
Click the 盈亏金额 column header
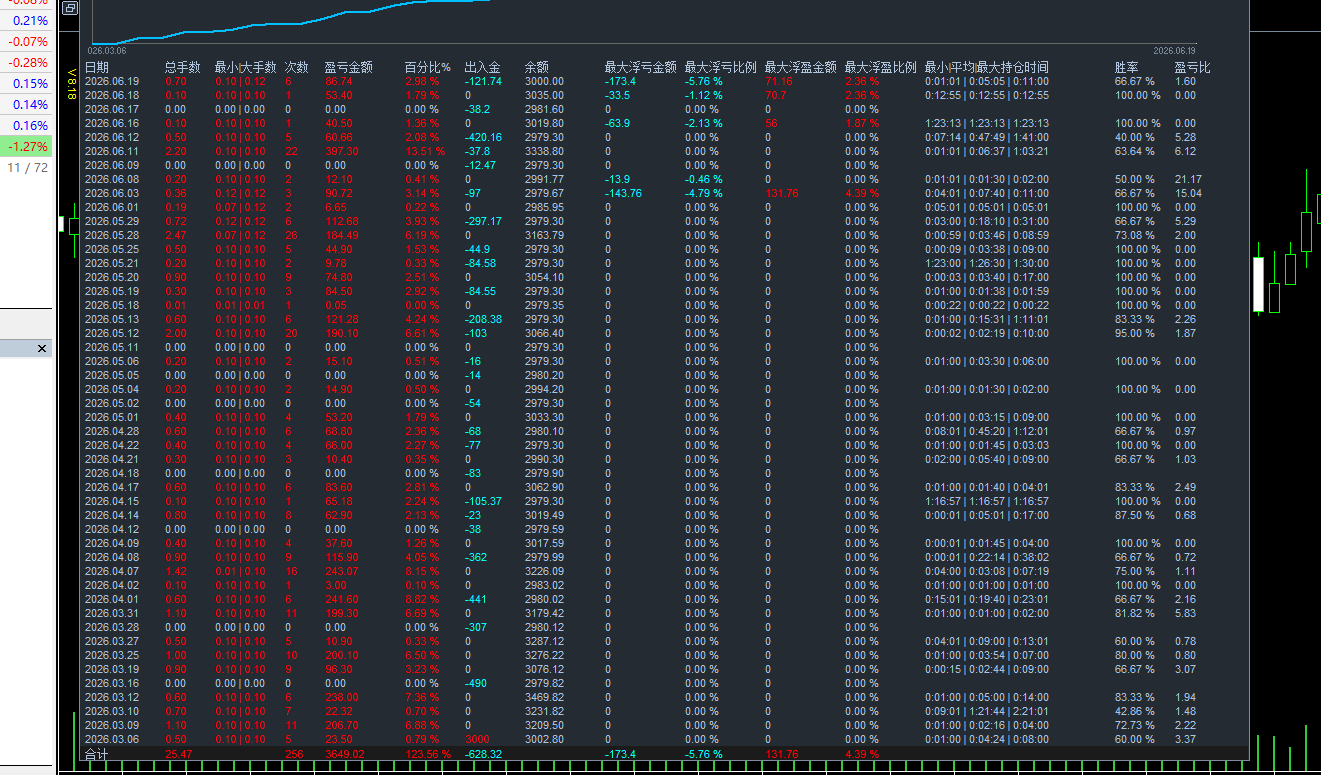(x=349, y=67)
